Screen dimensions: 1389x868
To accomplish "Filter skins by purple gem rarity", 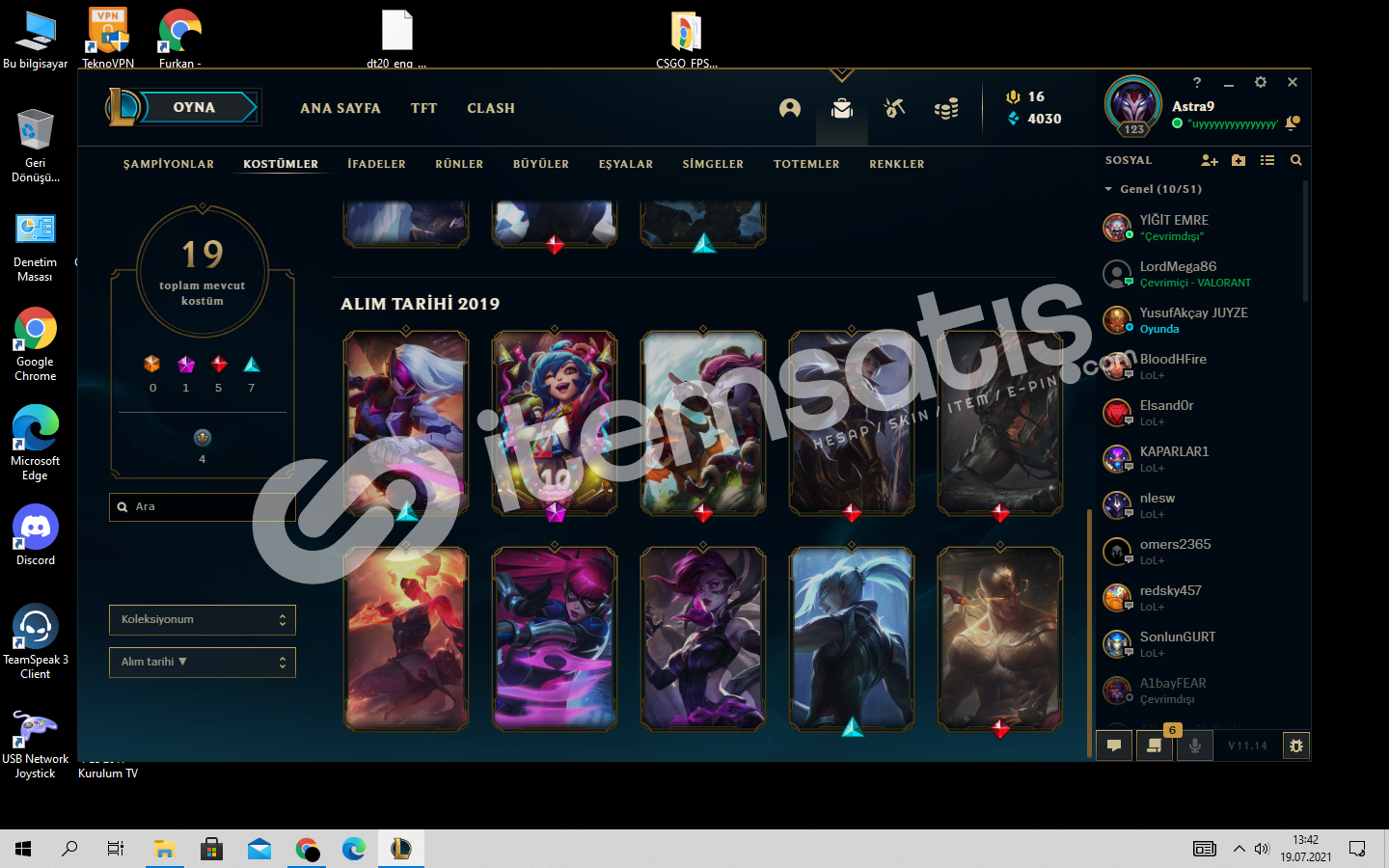I will (x=186, y=364).
